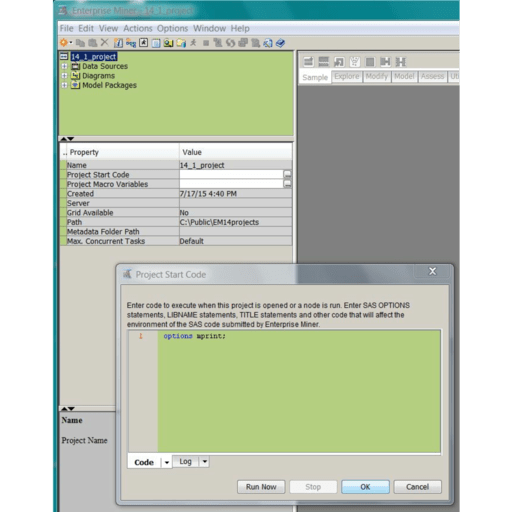Click the stacked-windows Results toolbar icon
Viewport: 512px width, 512px height.
point(243,43)
